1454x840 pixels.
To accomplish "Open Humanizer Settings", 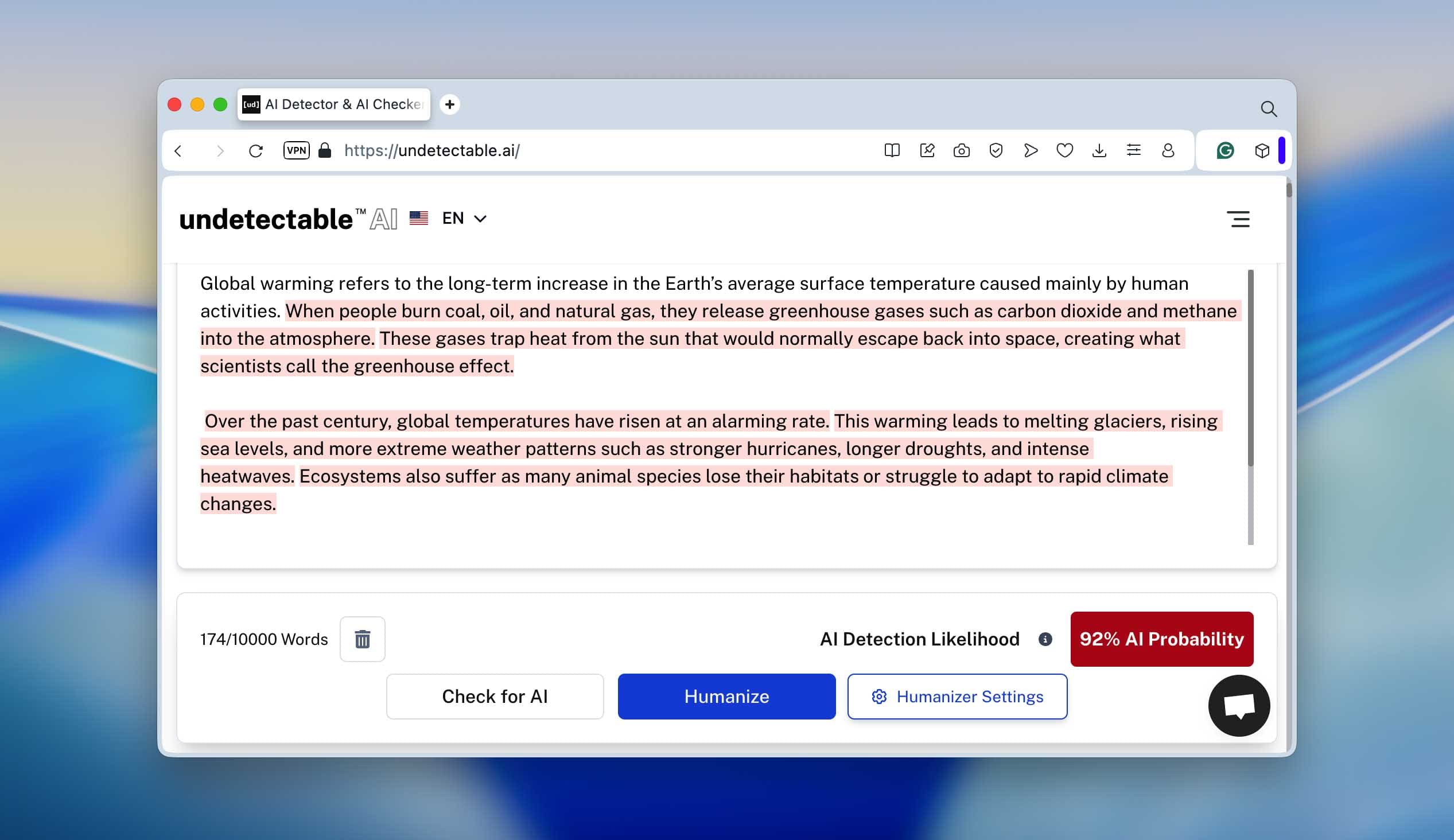I will point(957,697).
